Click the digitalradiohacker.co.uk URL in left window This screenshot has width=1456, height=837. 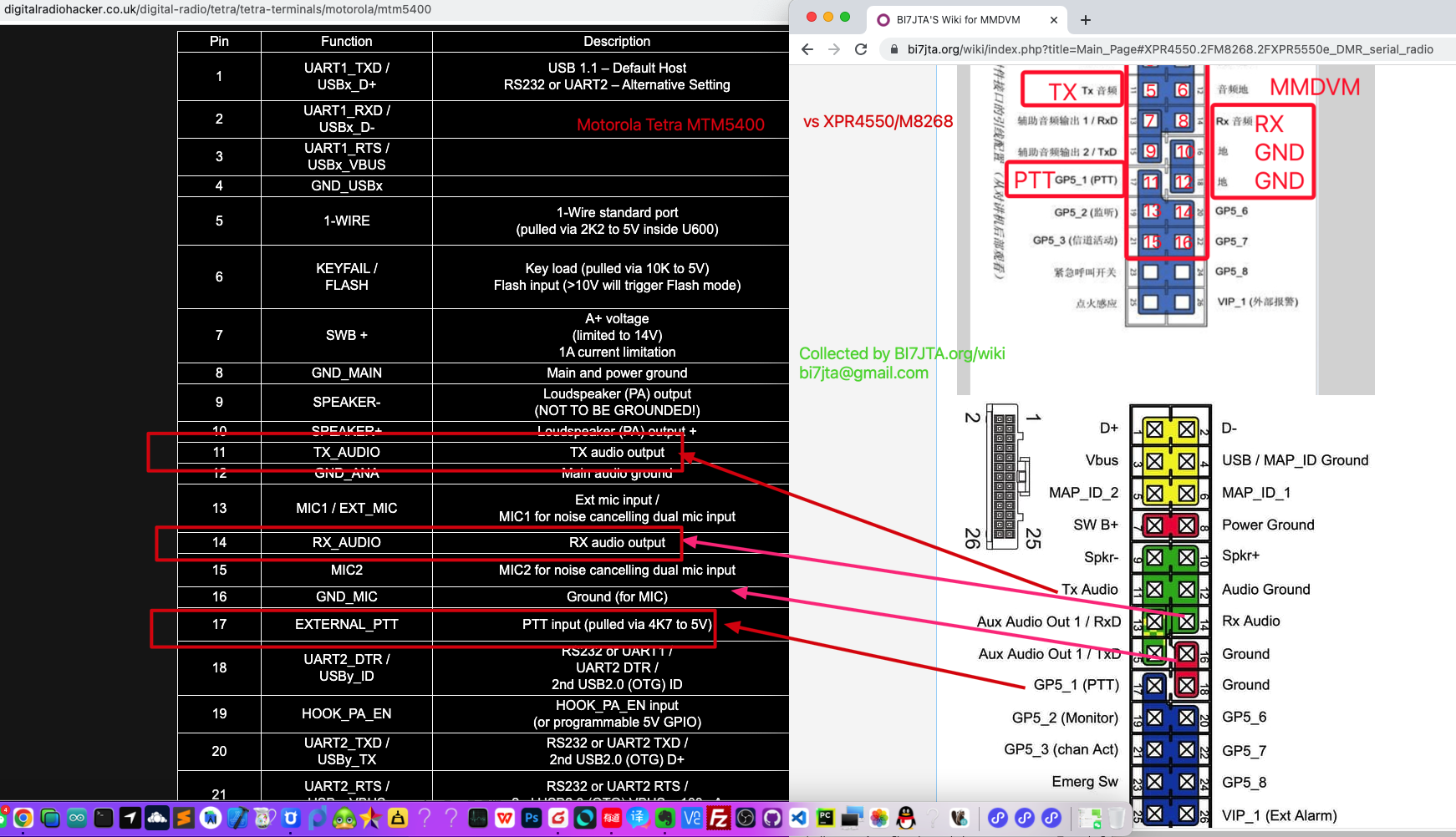218,9
